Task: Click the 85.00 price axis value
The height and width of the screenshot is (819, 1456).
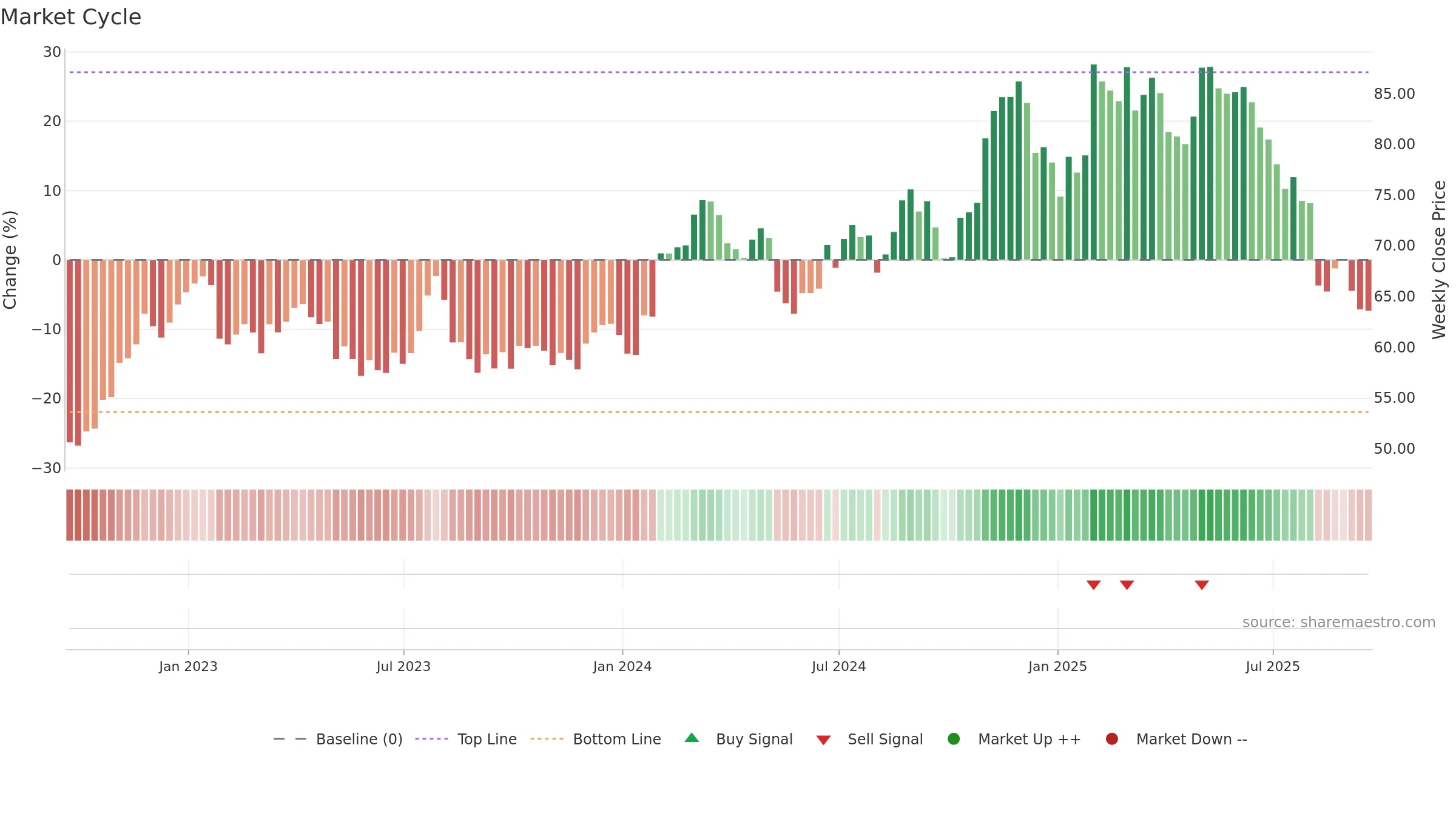Action: (x=1394, y=93)
